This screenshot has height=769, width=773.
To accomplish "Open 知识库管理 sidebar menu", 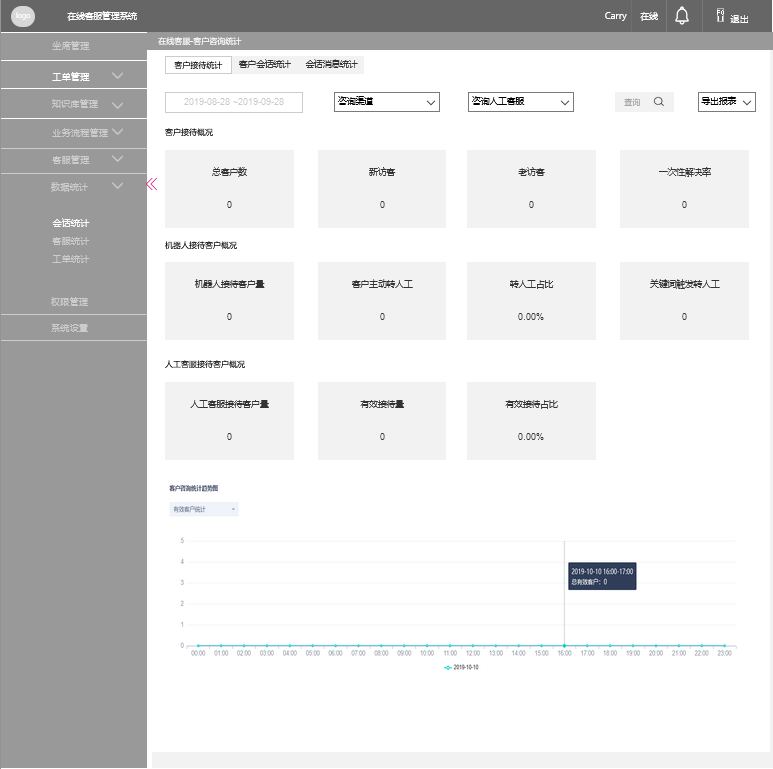I will click(73, 104).
